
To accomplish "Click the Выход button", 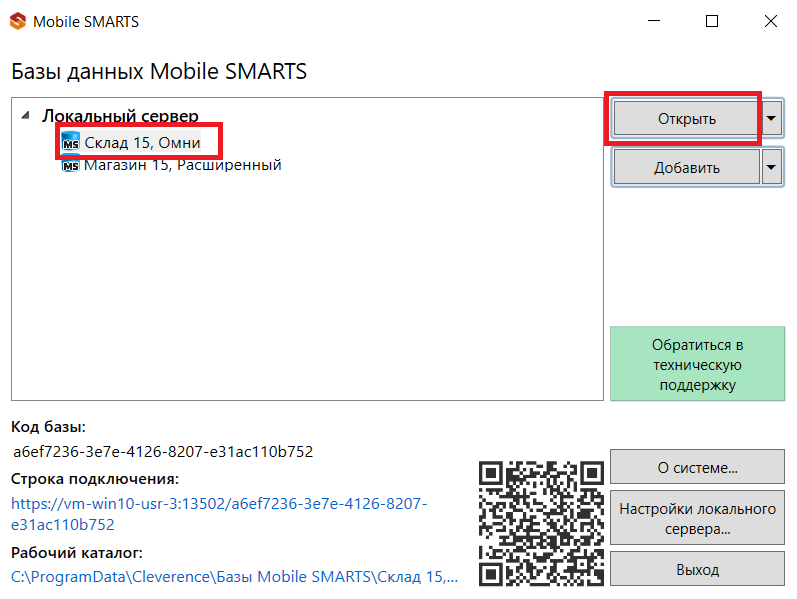I will tap(697, 569).
